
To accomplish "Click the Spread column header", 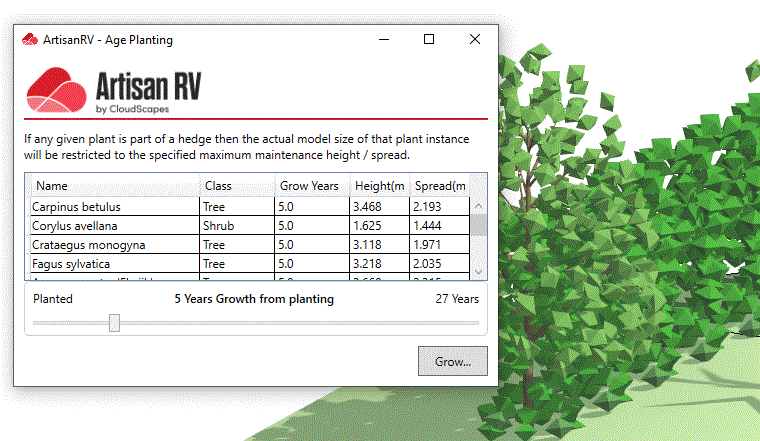I will tap(439, 186).
